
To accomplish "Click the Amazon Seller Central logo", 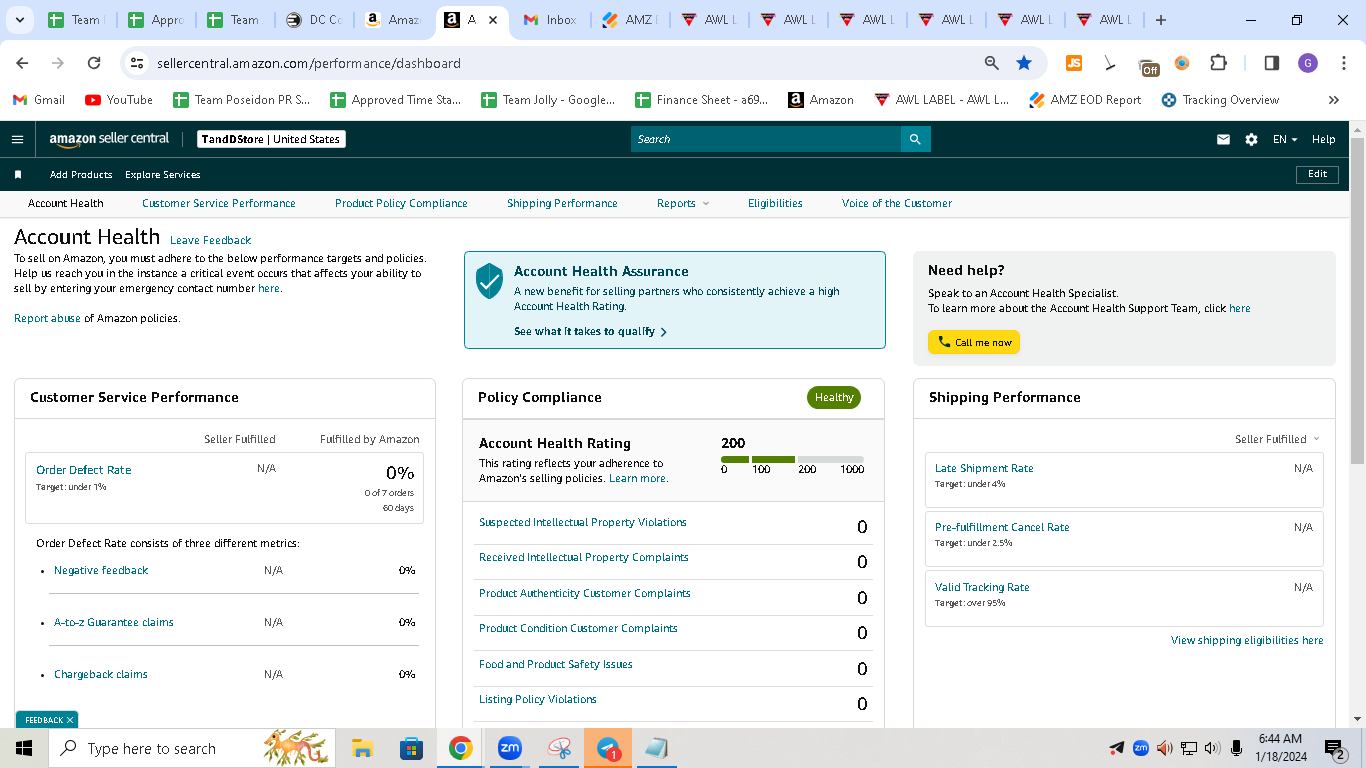I will coord(109,139).
